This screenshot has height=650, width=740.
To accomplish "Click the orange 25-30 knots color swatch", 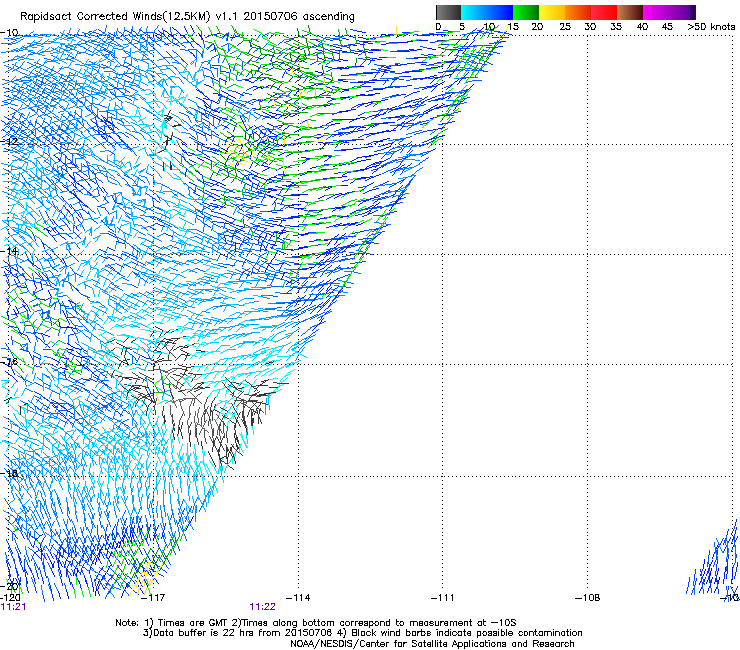I will point(578,12).
